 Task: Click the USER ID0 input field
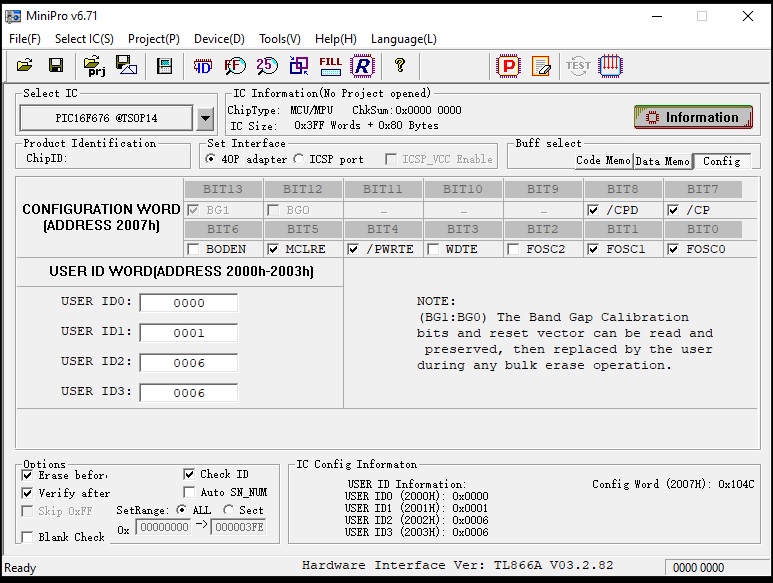[188, 303]
